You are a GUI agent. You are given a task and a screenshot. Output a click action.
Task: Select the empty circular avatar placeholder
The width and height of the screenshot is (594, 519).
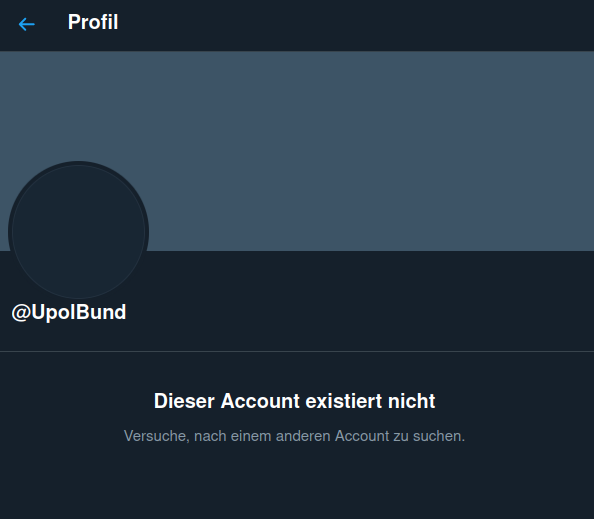[x=78, y=231]
